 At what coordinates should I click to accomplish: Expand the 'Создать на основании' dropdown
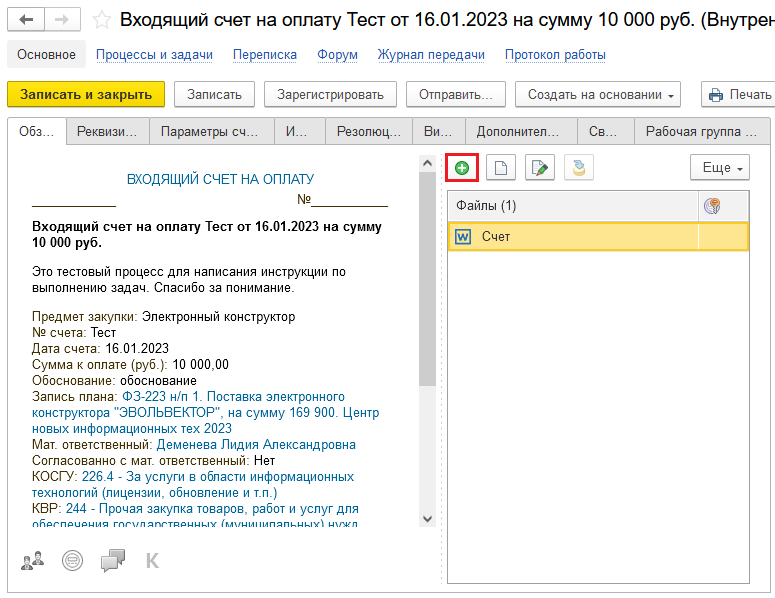[x=597, y=95]
